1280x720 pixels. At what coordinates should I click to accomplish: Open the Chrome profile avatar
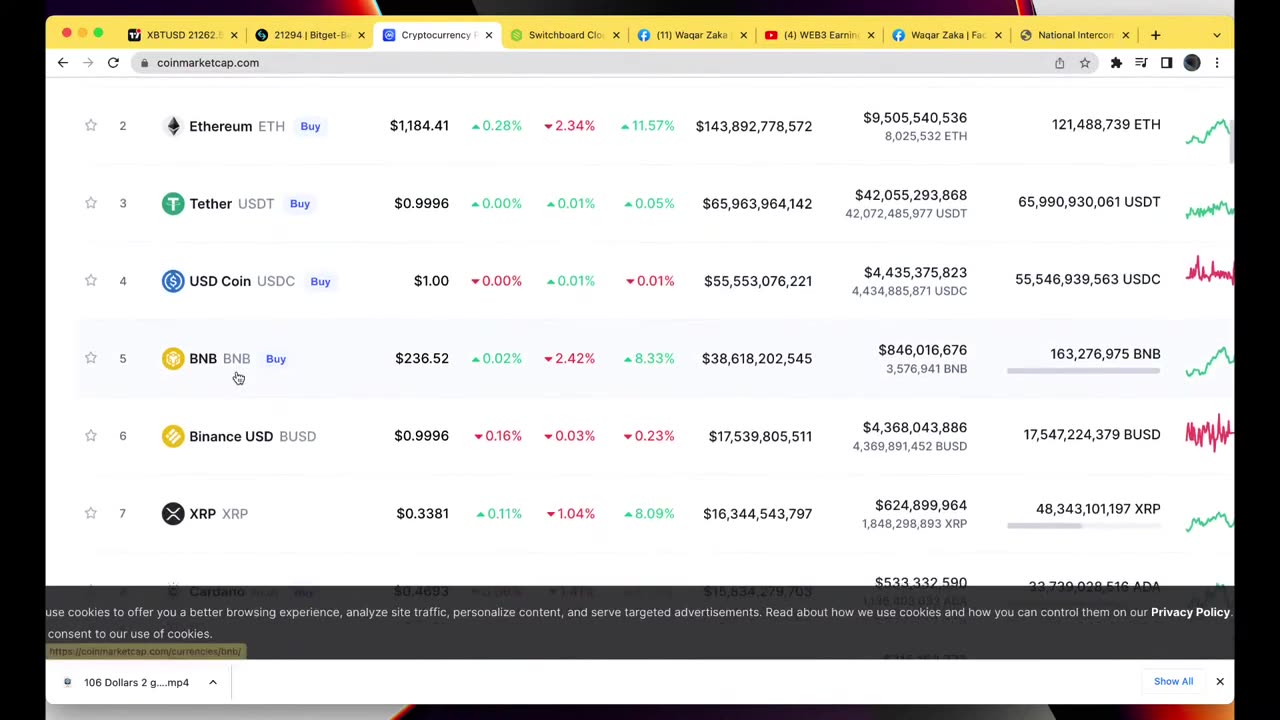[1191, 63]
